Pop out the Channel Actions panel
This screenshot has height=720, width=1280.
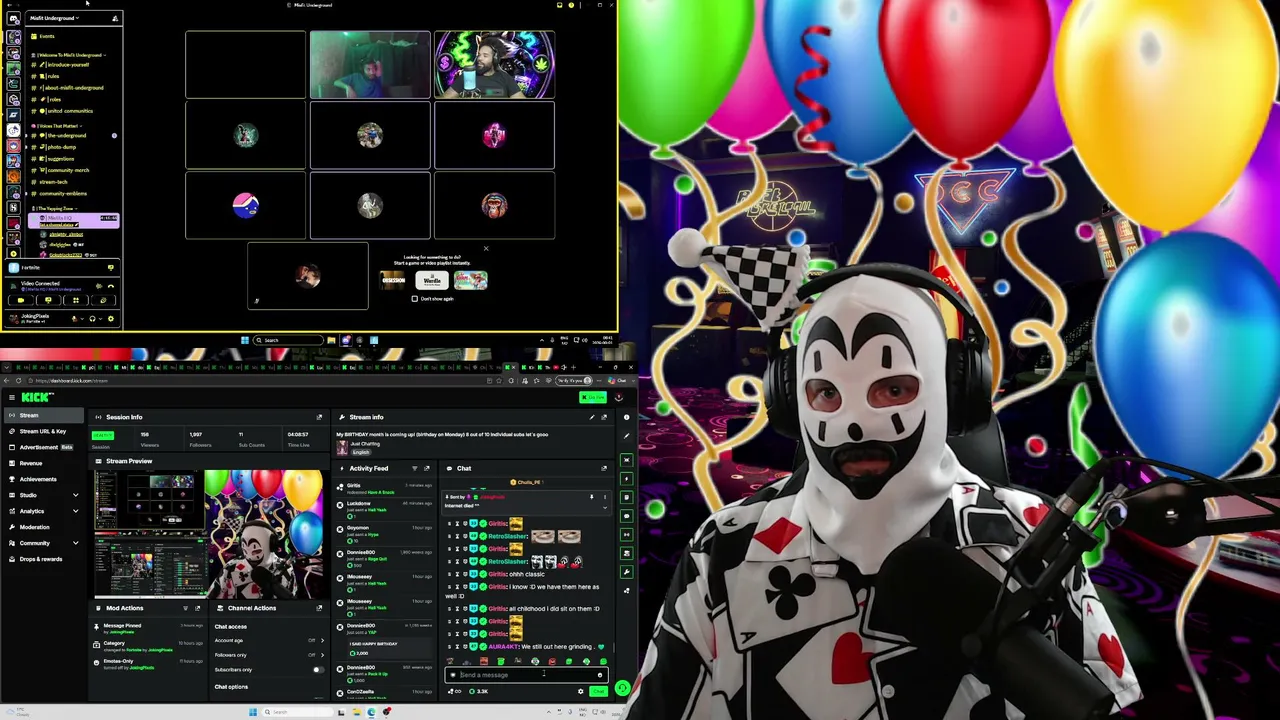point(319,608)
